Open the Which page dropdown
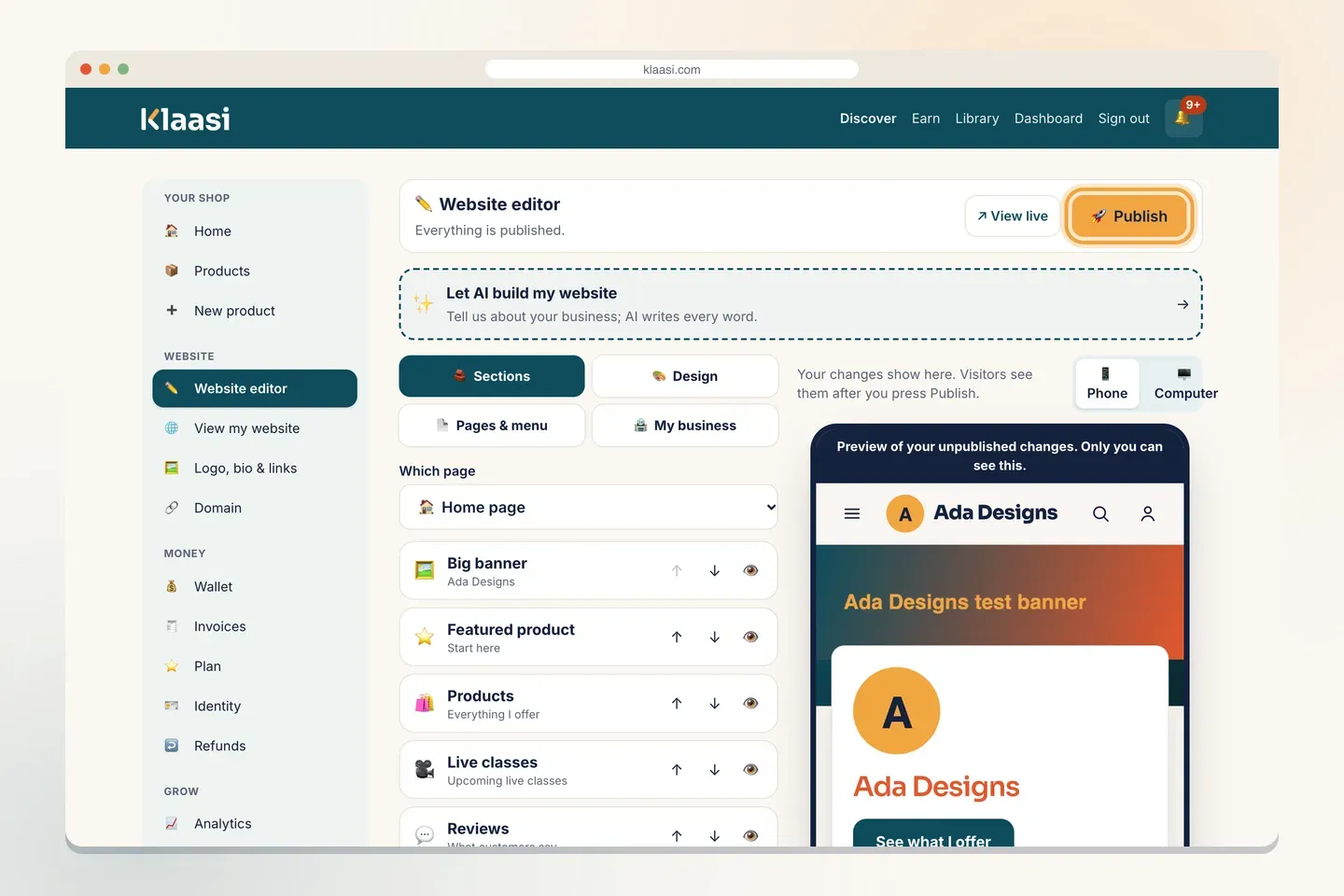Screen dimensions: 1344x896 [588, 507]
